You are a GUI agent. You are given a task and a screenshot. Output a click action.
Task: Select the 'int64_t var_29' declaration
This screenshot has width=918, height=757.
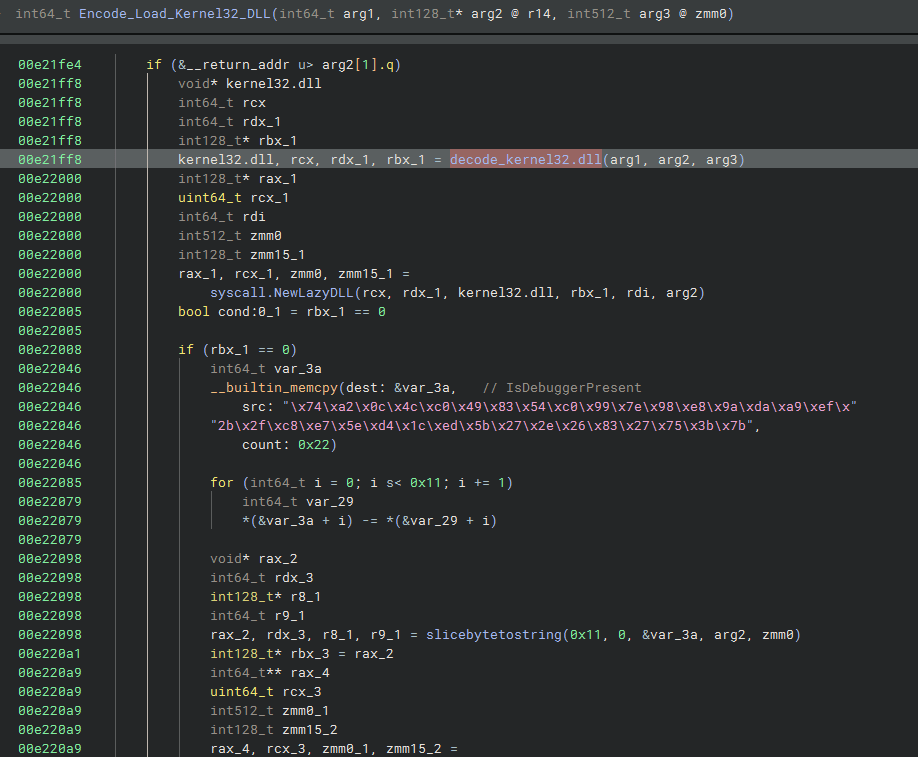[298, 501]
